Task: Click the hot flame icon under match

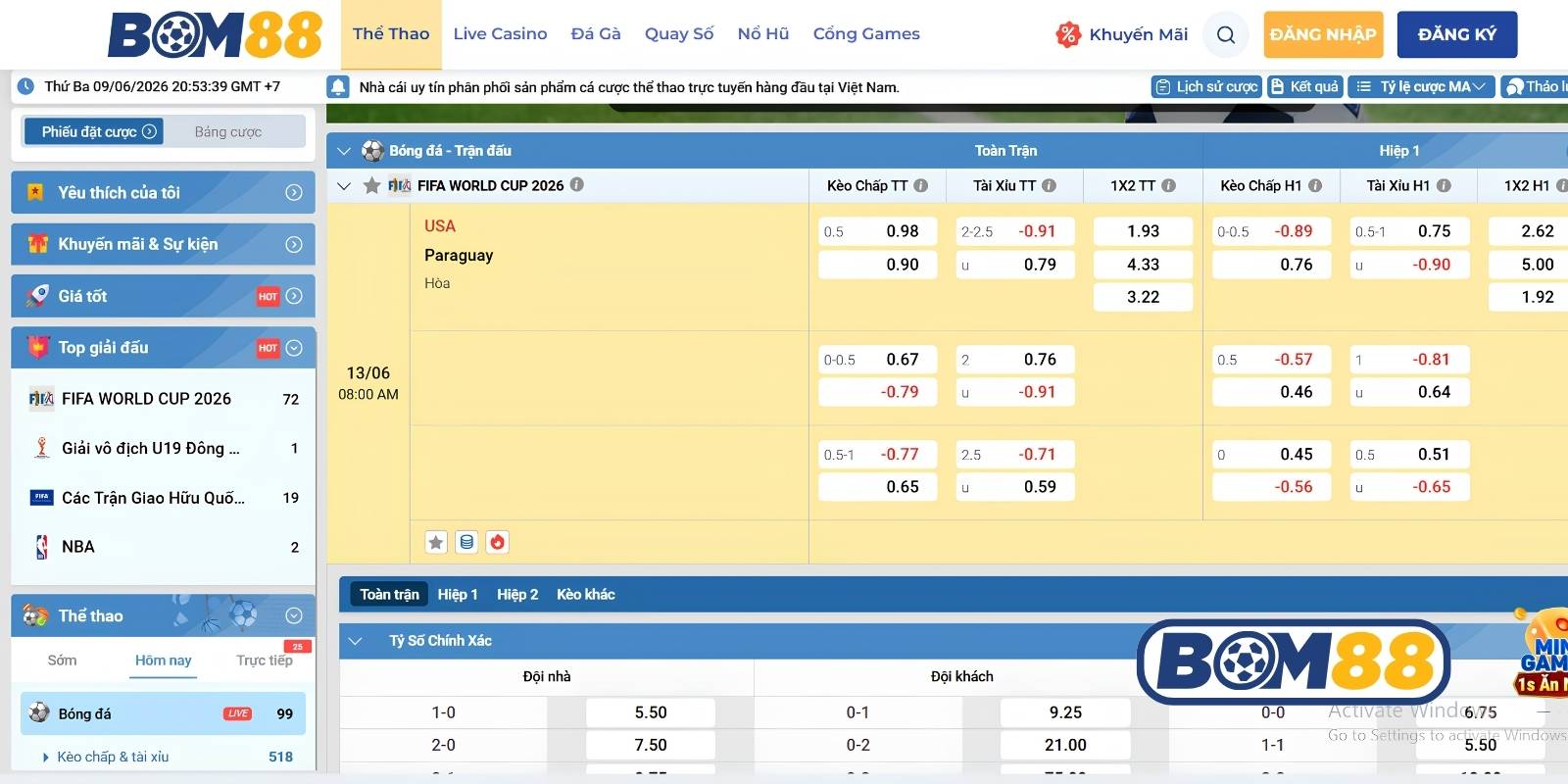Action: [498, 542]
